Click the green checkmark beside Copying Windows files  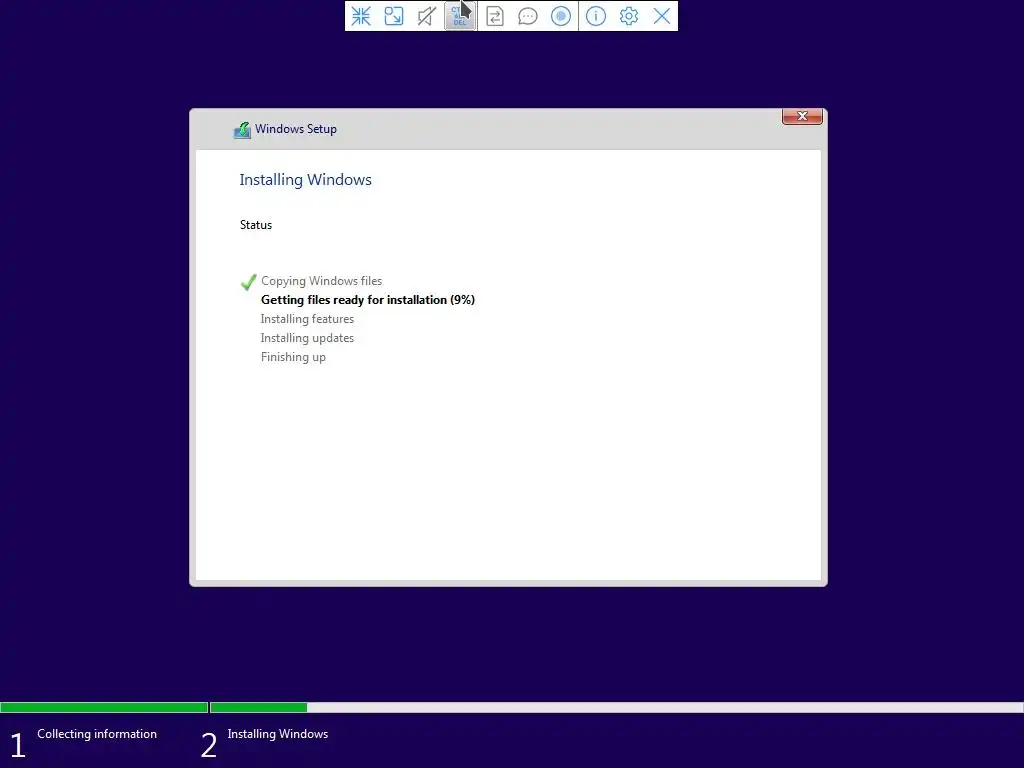(248, 282)
